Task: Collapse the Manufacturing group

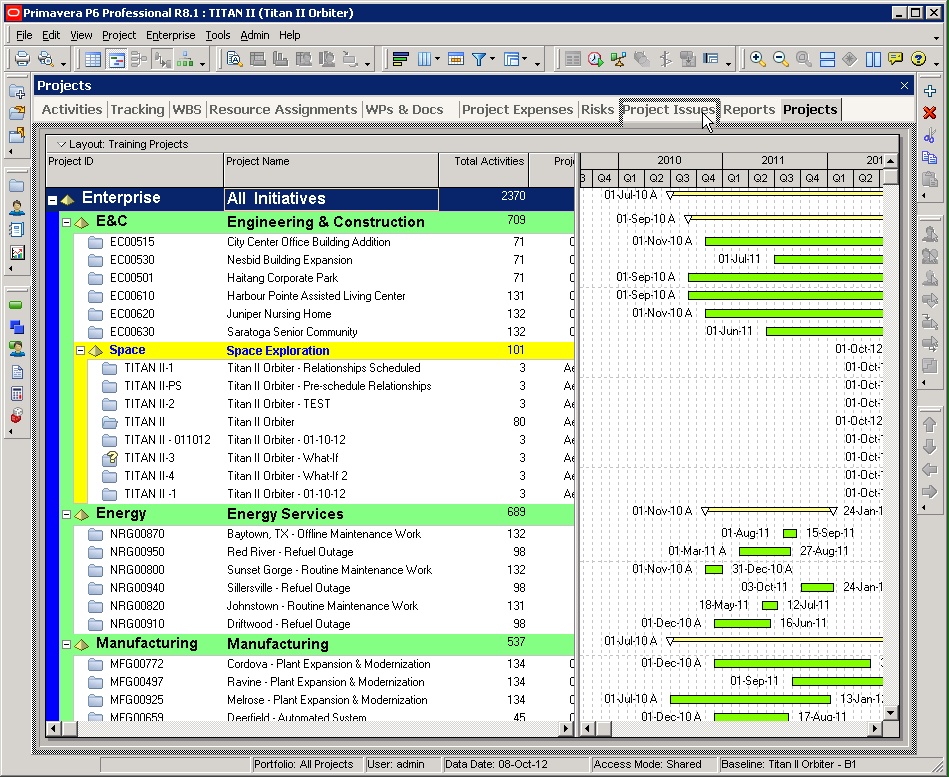Action: (x=67, y=644)
